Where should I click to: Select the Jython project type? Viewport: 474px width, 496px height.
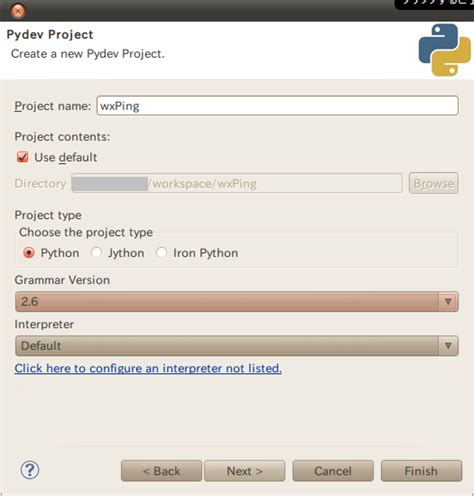tap(97, 253)
